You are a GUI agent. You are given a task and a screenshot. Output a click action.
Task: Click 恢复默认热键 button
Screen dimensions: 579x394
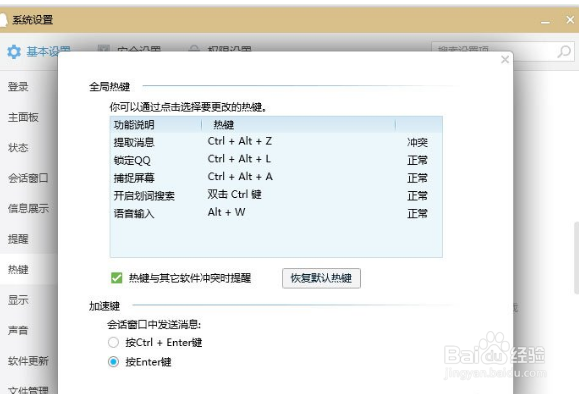point(321,278)
